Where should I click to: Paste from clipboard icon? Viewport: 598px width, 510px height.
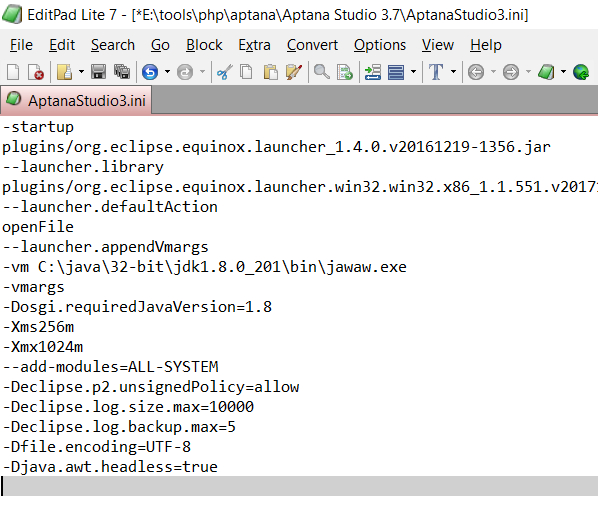coord(270,72)
